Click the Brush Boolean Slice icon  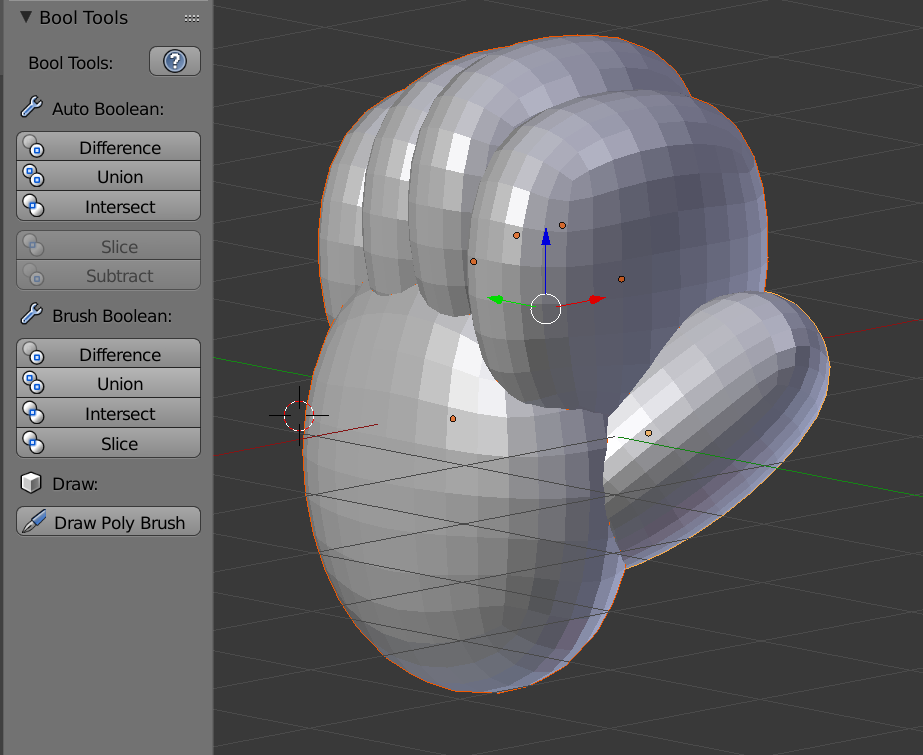(32, 443)
